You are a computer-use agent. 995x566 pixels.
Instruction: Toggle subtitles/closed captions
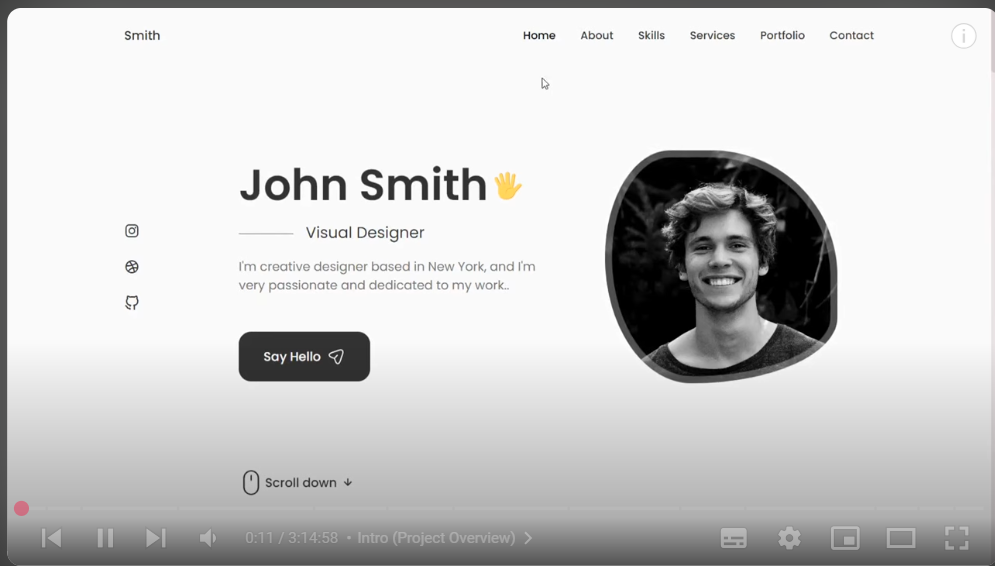[733, 538]
